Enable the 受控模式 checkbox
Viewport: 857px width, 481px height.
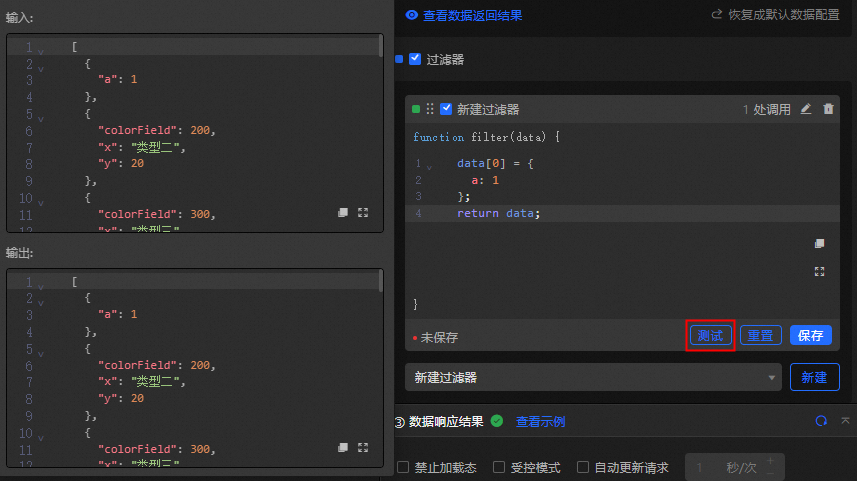[x=498, y=467]
